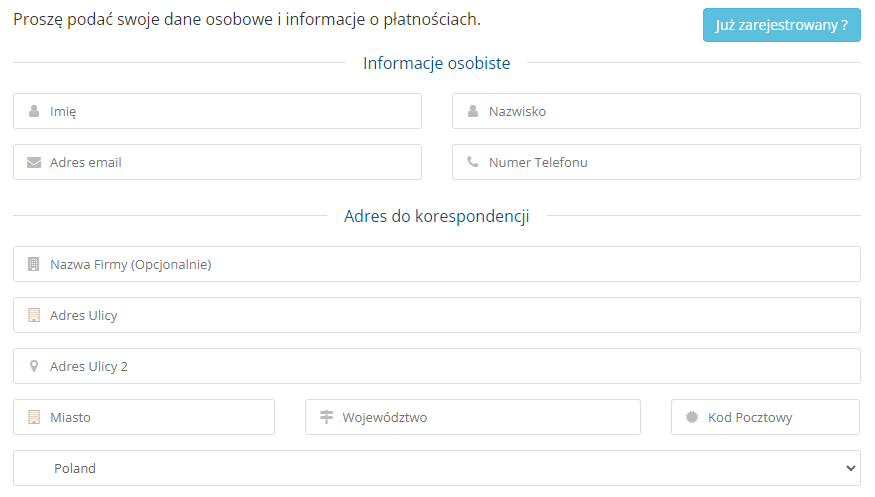The width and height of the screenshot is (875, 497).
Task: Click the signpost icon beside Województwo
Action: coord(326,417)
